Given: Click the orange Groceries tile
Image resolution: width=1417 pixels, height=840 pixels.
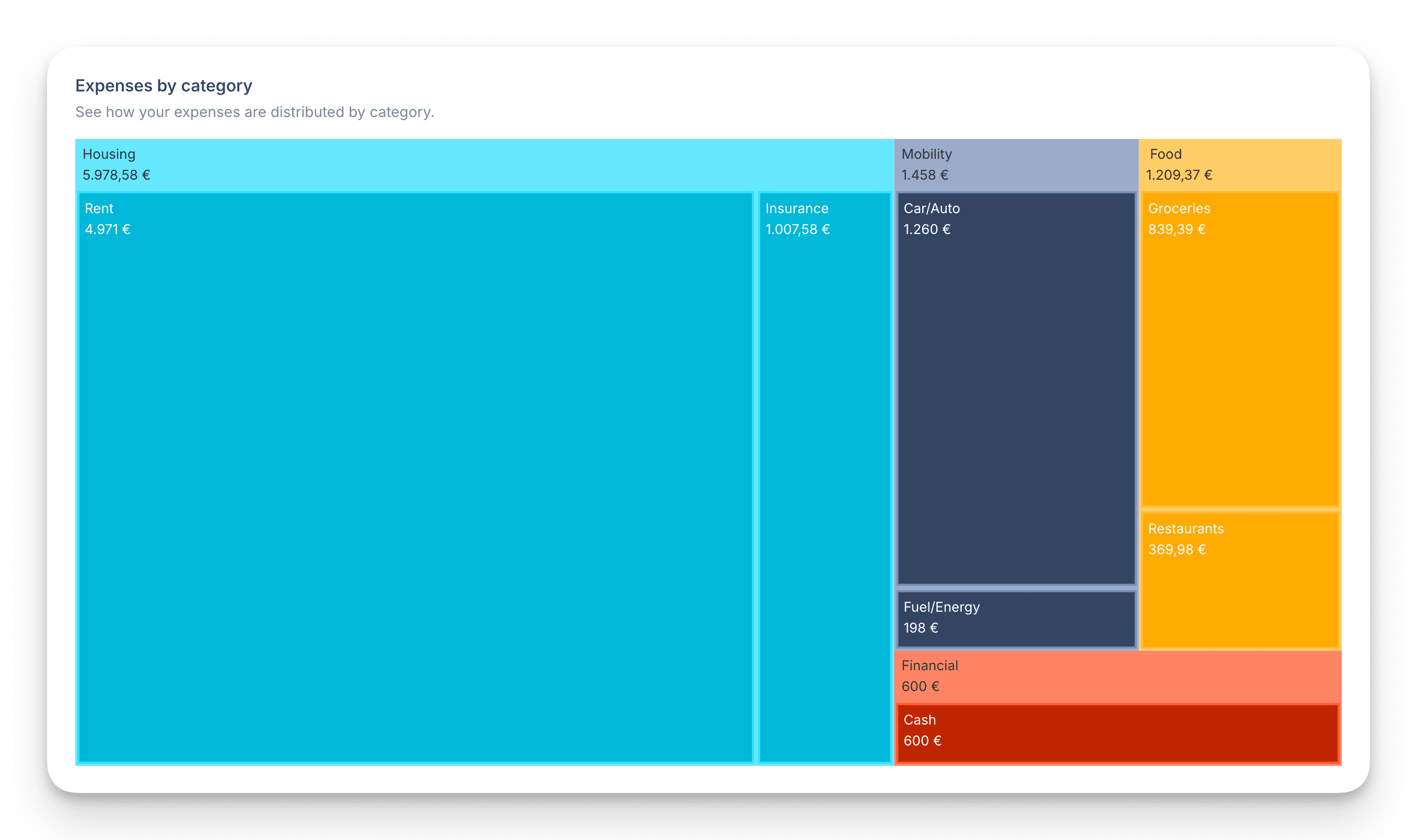Looking at the screenshot, I should (1240, 348).
